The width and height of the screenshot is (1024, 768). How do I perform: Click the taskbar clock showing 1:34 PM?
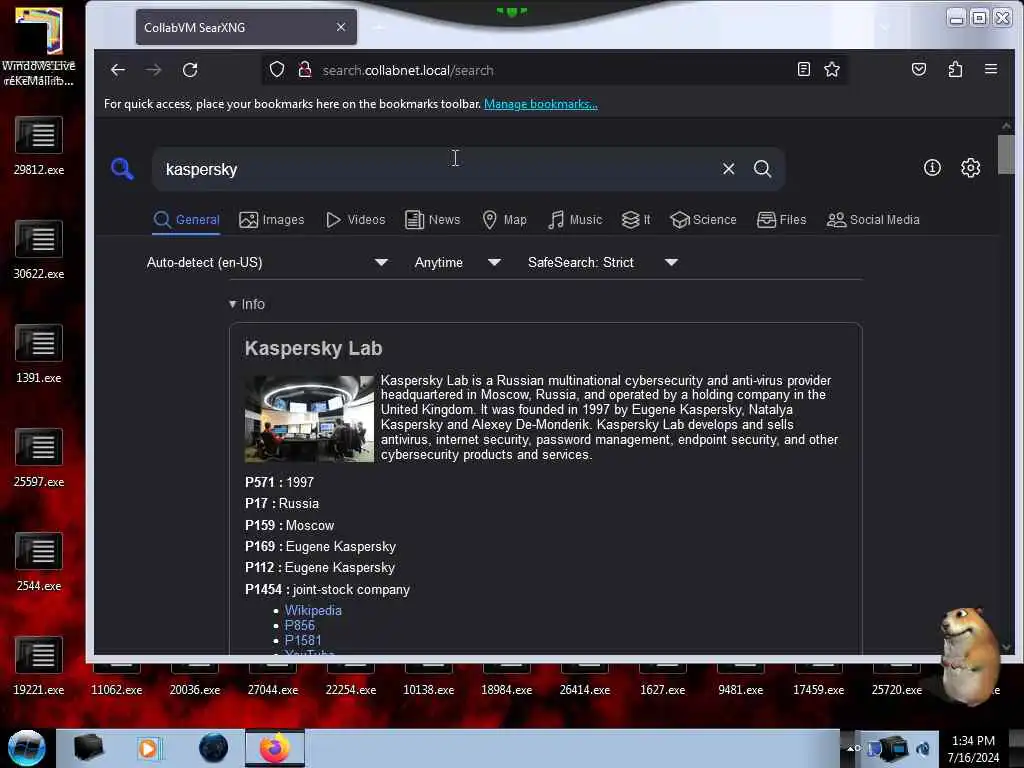coord(973,748)
